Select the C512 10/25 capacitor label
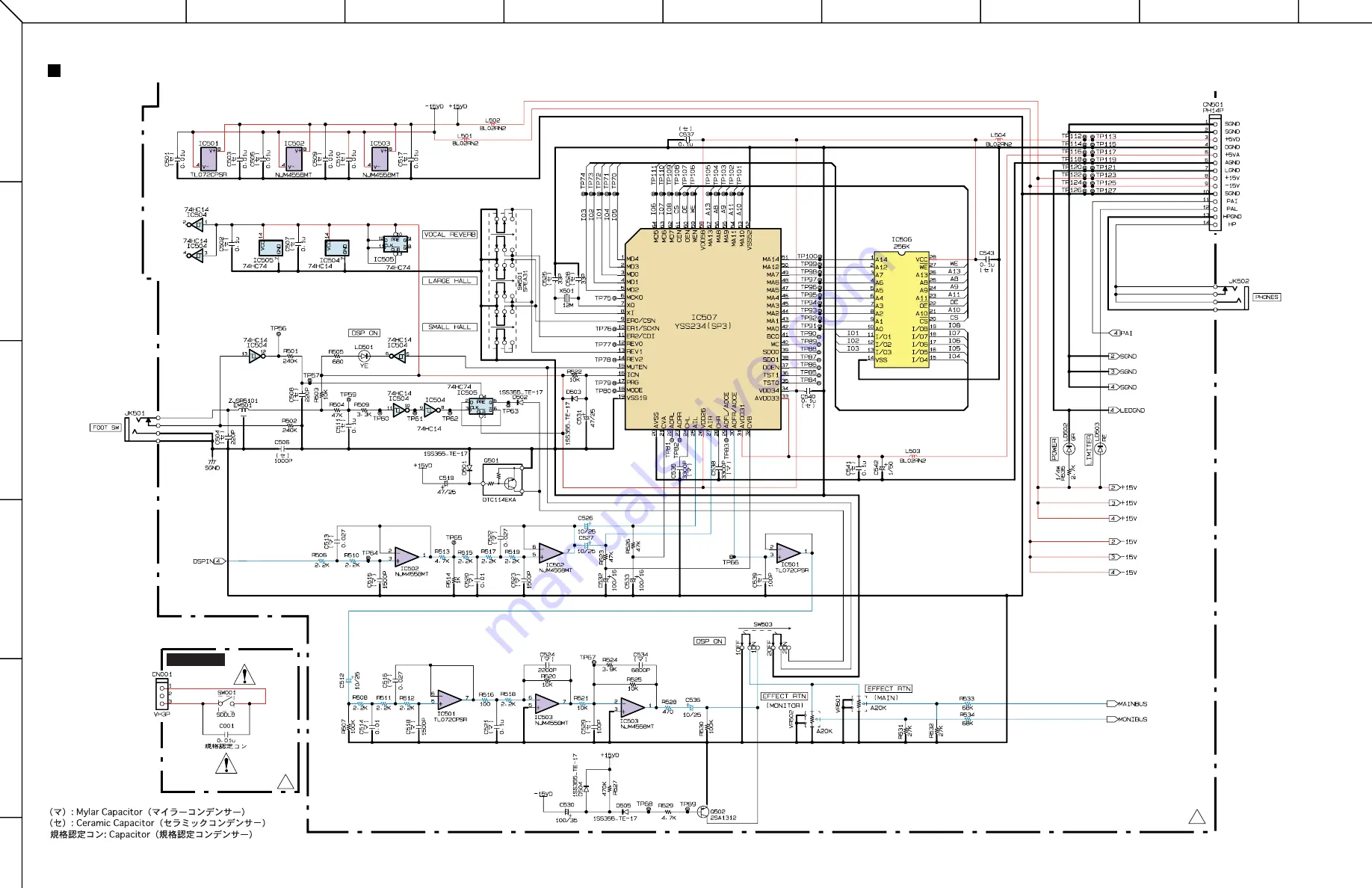The height and width of the screenshot is (888, 1372). 350,680
